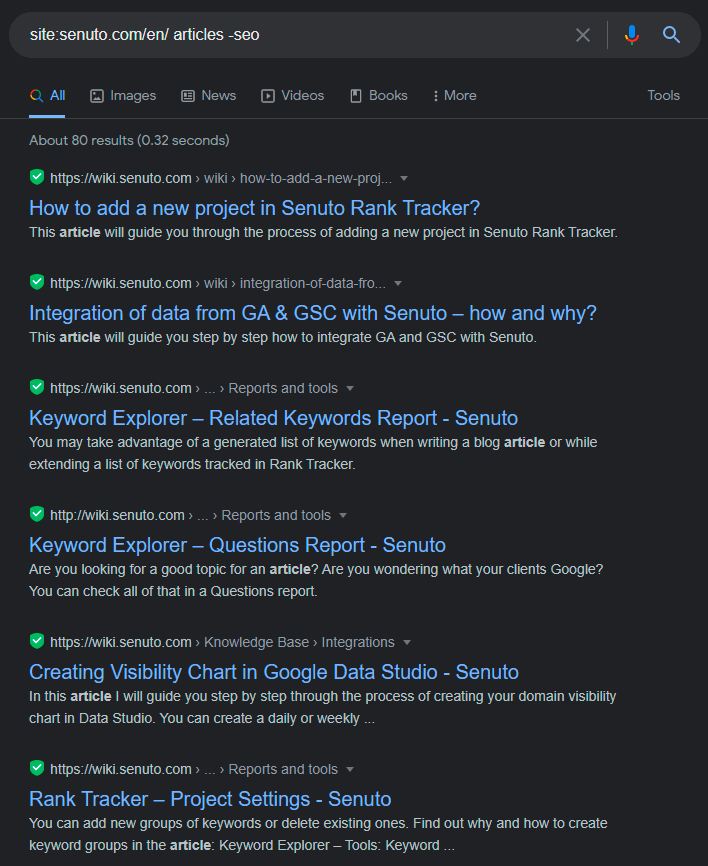This screenshot has width=708, height=866.
Task: Switch to the Books tab
Action: tap(379, 96)
